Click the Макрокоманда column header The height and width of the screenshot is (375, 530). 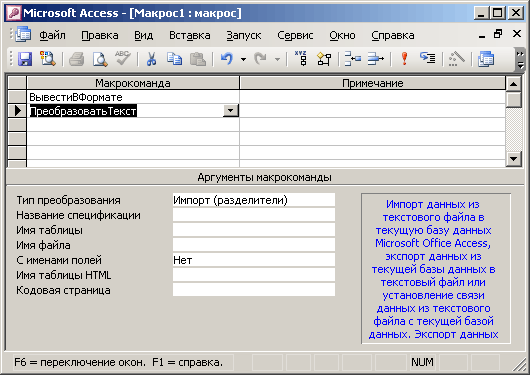[133, 83]
